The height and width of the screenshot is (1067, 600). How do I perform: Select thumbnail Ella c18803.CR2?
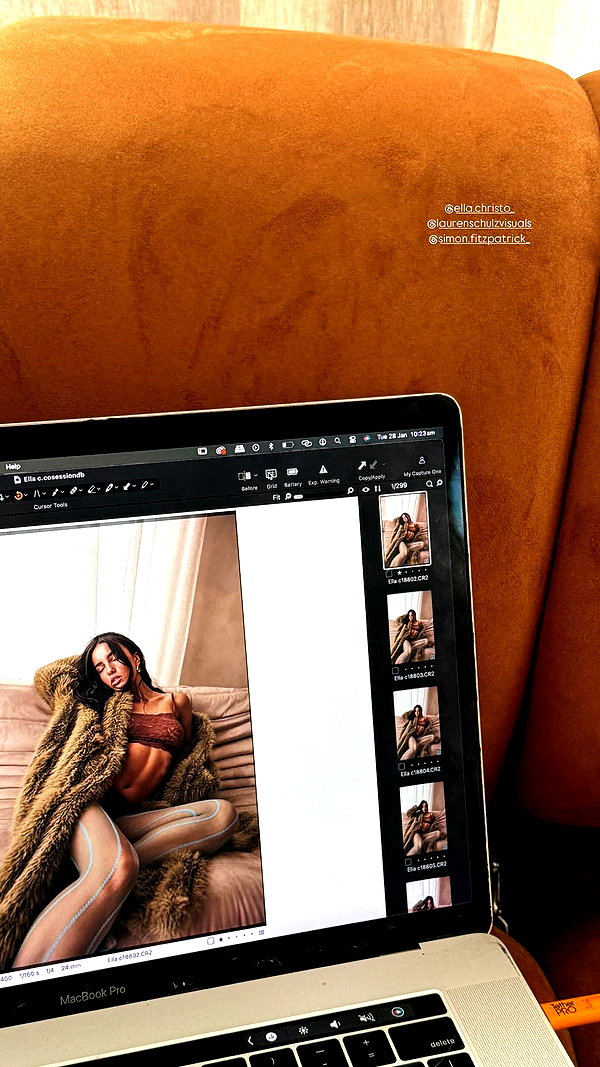411,627
